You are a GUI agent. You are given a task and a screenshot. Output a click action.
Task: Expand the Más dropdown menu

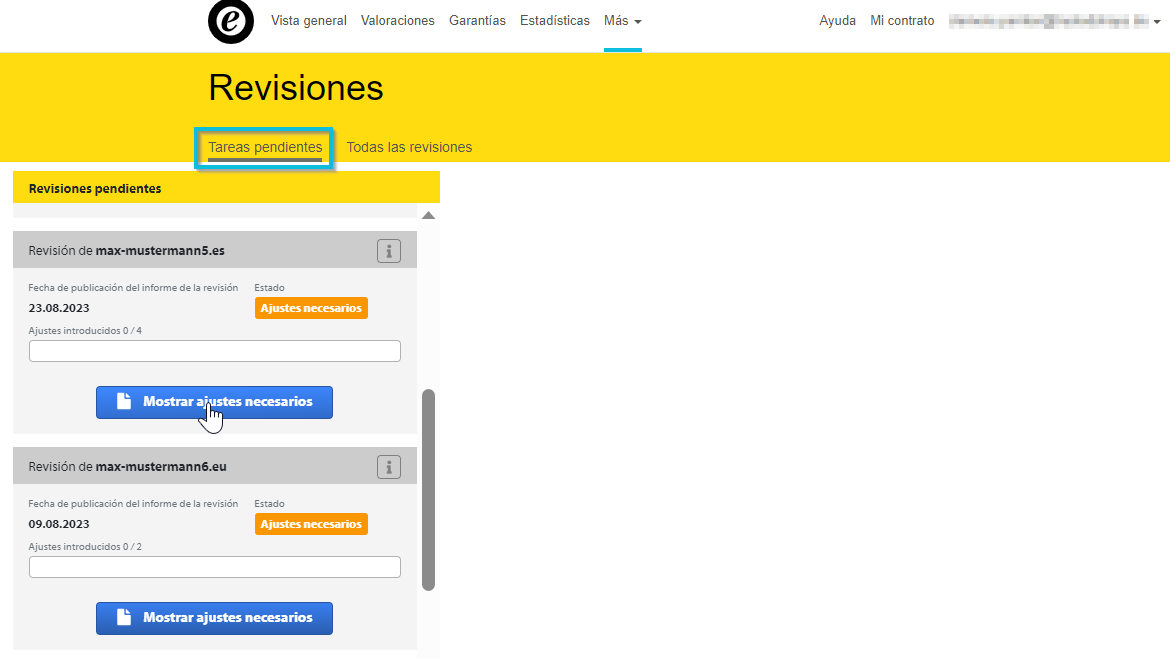(623, 21)
